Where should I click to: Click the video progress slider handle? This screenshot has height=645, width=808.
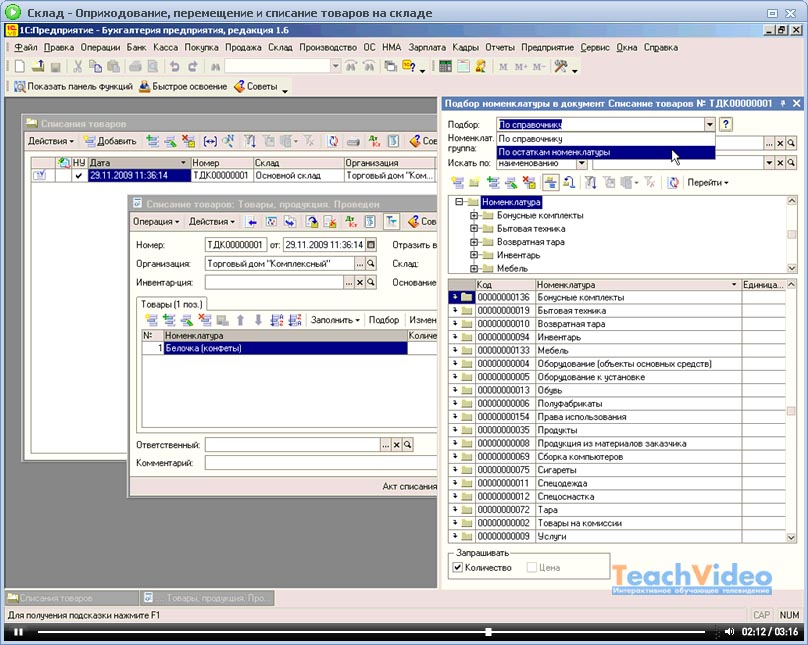(488, 632)
